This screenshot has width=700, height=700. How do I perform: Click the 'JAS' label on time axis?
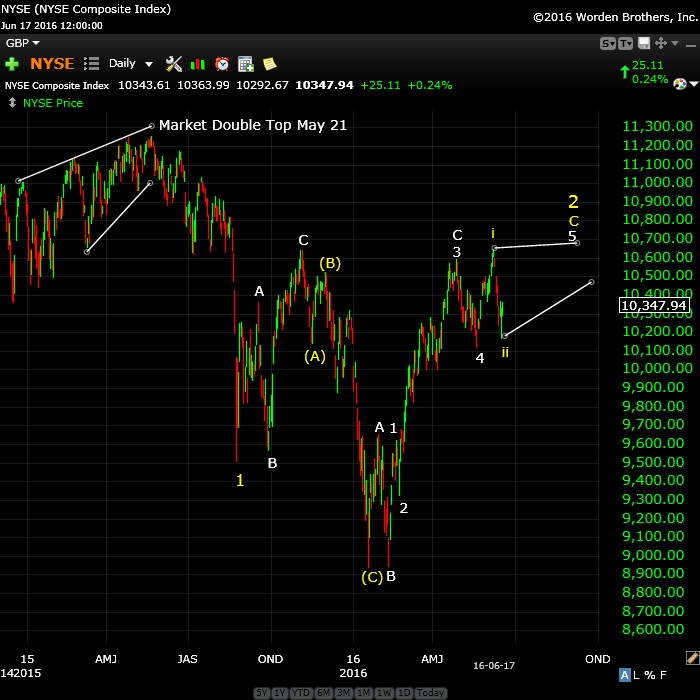coord(187,659)
